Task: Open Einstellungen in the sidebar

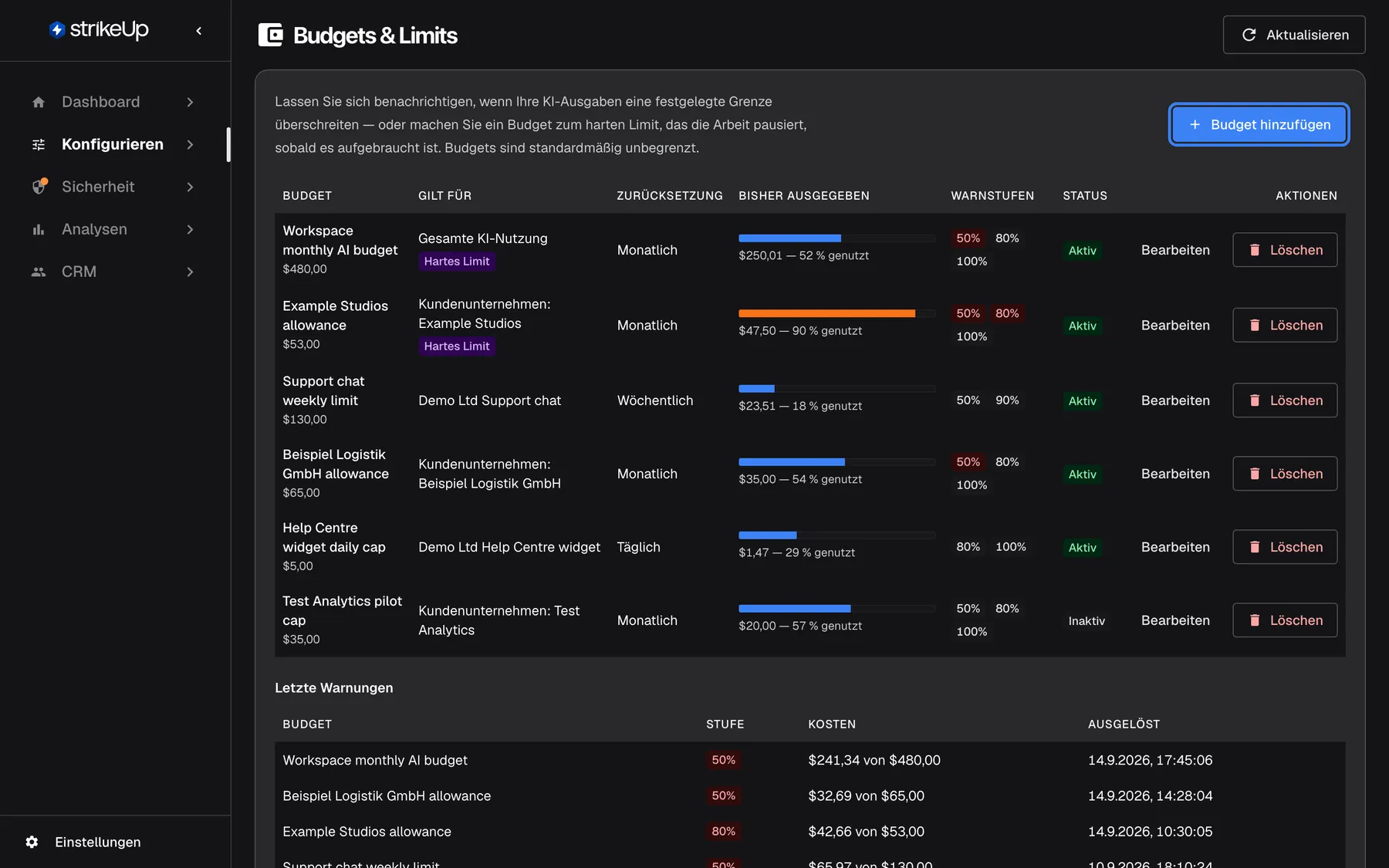Action: click(x=97, y=842)
